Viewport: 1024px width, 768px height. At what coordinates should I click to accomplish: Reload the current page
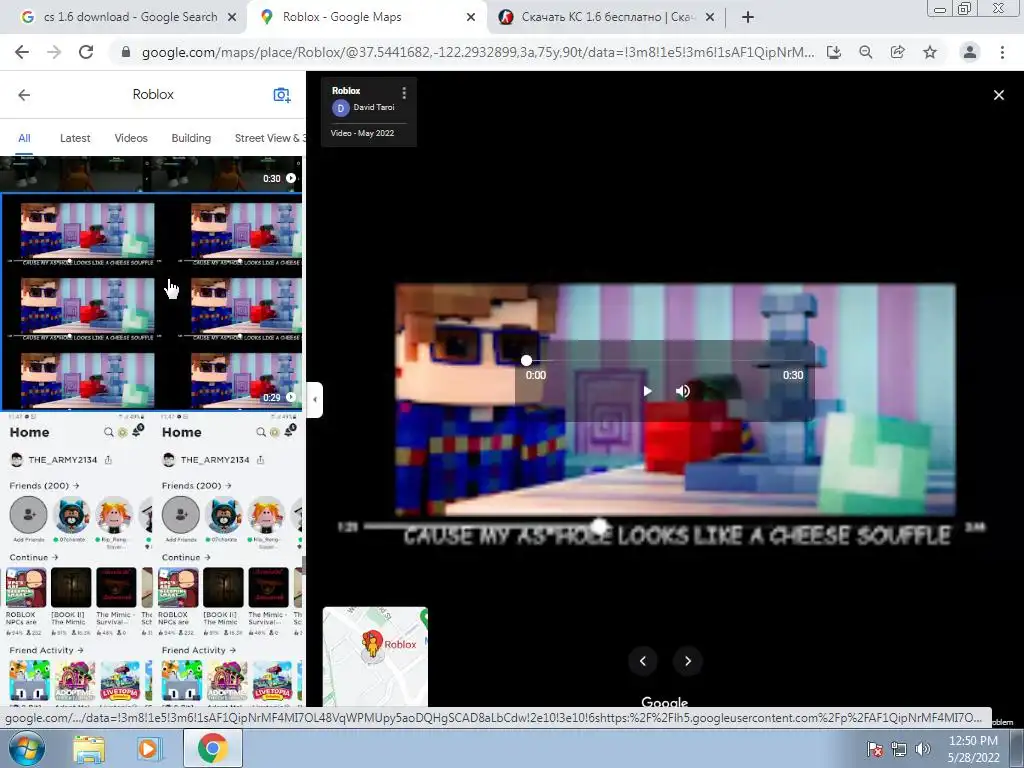[x=86, y=52]
